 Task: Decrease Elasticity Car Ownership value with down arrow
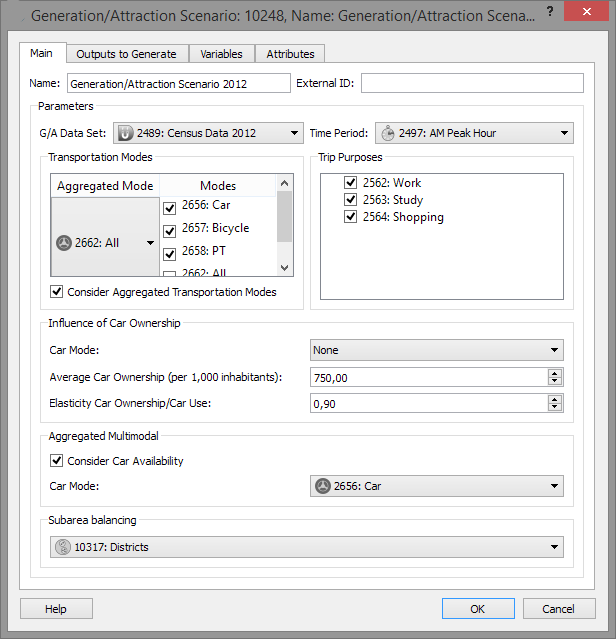[555, 407]
